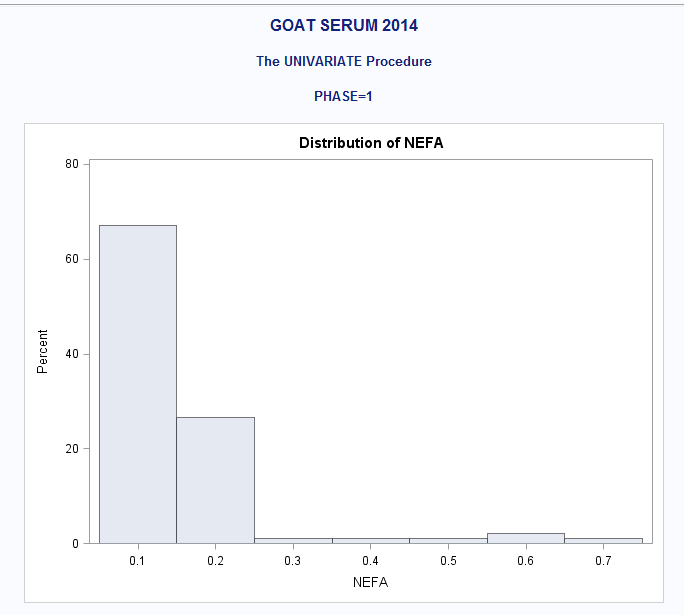Screen dimensions: 684x615
Task: Select the histogram bar at 0.6
Action: (x=526, y=539)
